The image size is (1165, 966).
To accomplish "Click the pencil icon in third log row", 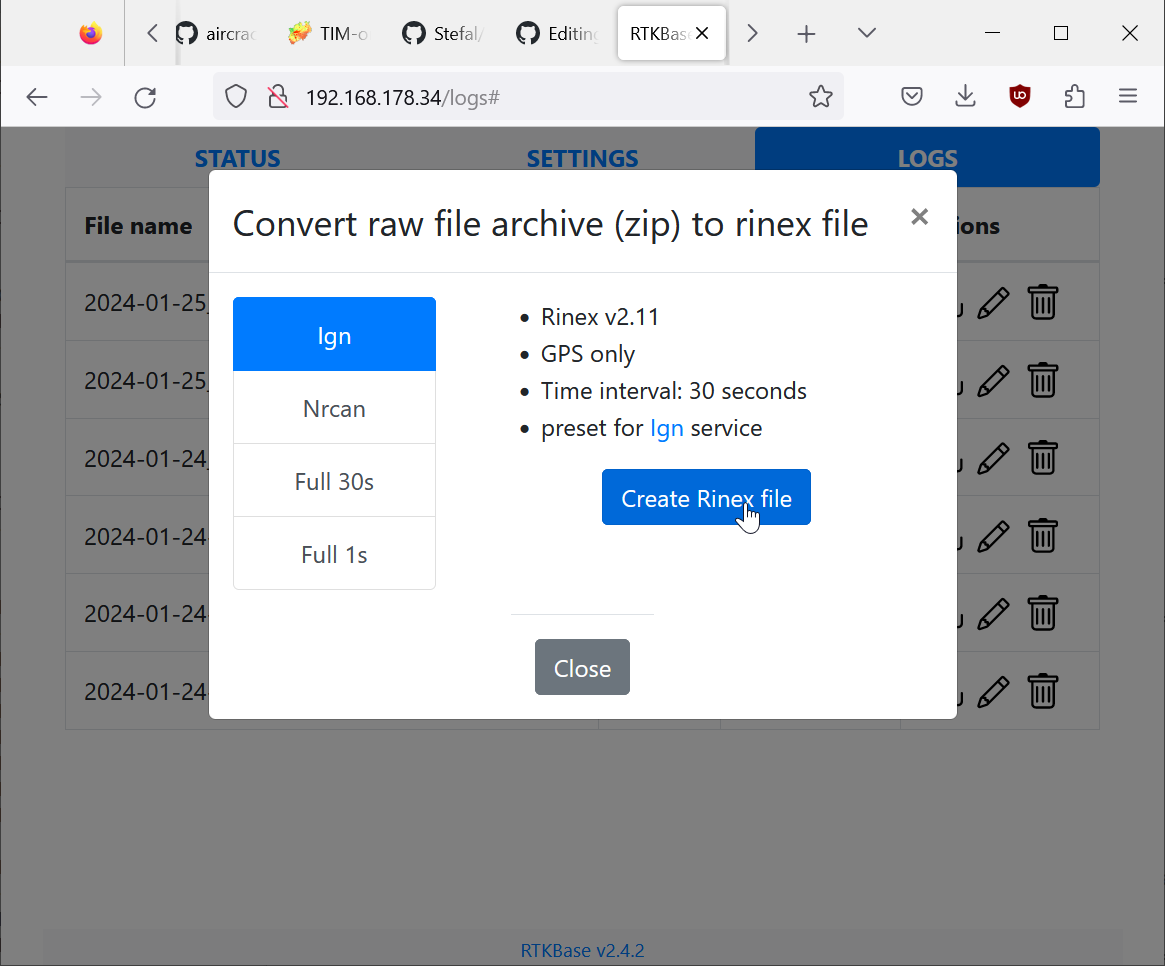I will [x=992, y=458].
